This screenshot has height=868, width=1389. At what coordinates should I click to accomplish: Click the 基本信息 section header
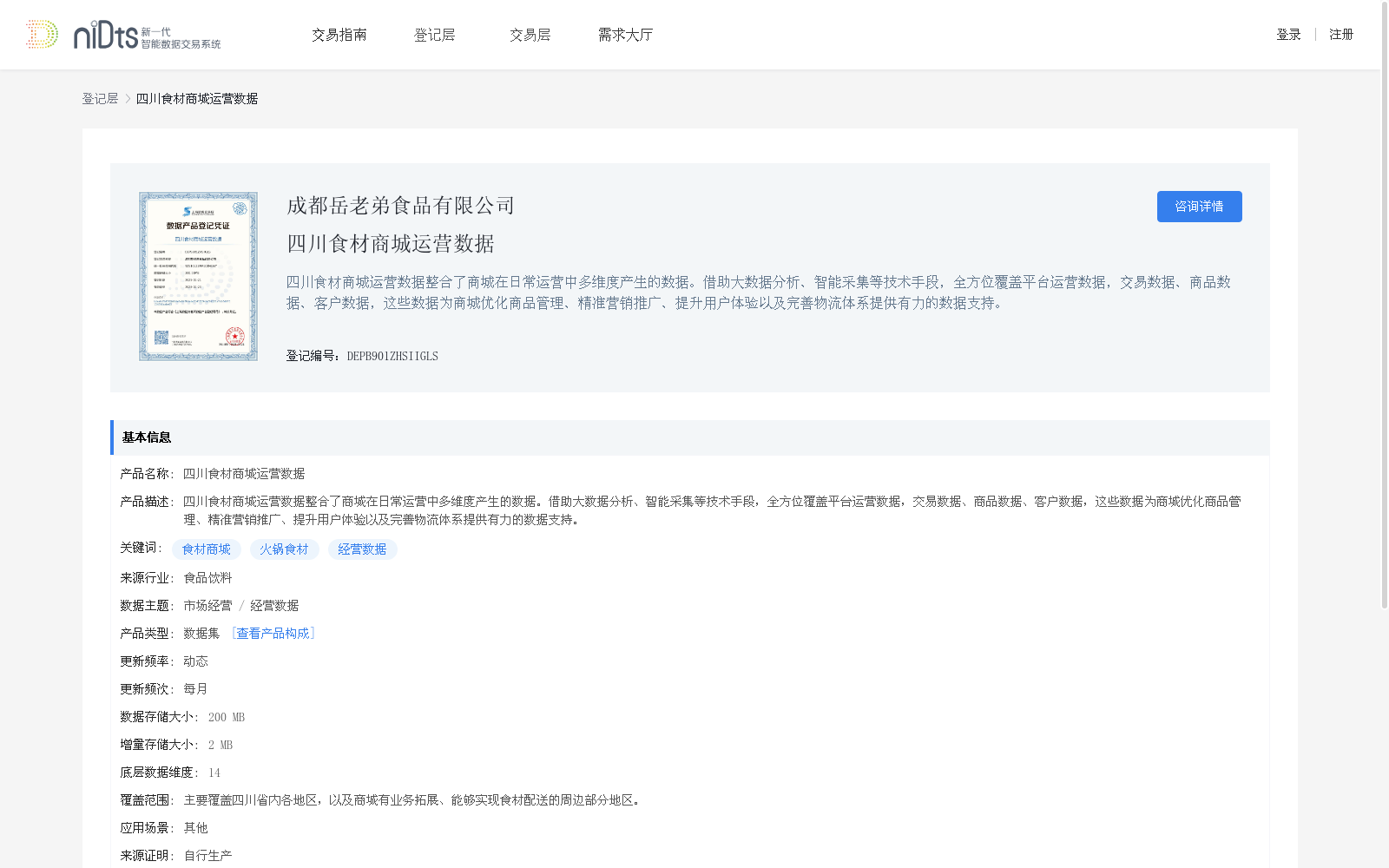point(690,437)
